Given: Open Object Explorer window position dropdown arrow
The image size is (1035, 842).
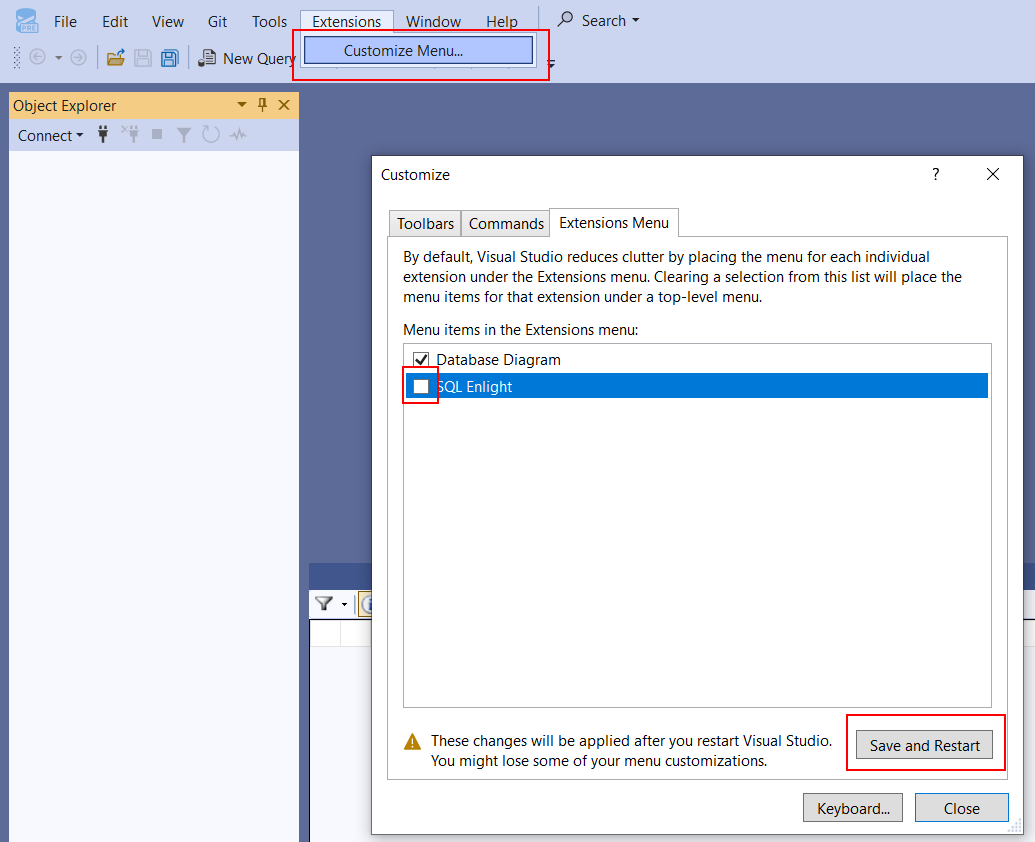Looking at the screenshot, I should point(241,105).
